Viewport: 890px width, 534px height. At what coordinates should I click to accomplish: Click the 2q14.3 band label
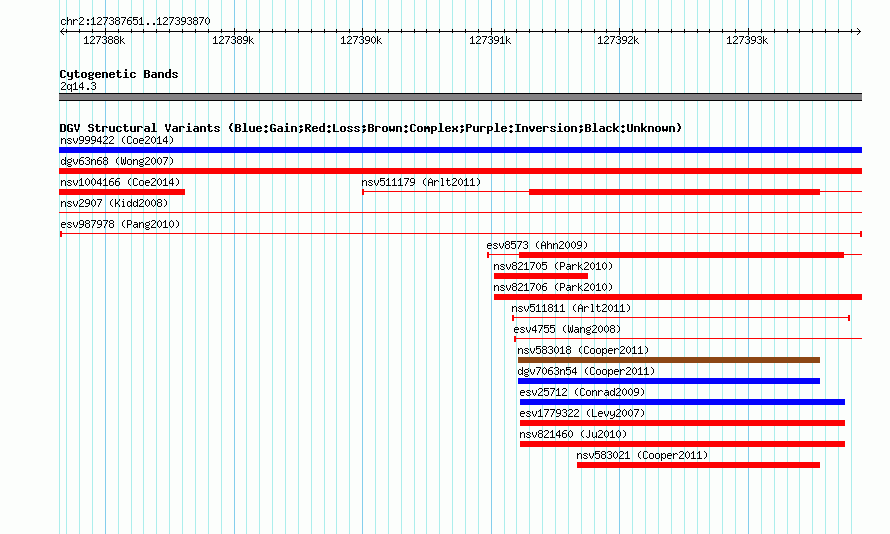[x=78, y=86]
